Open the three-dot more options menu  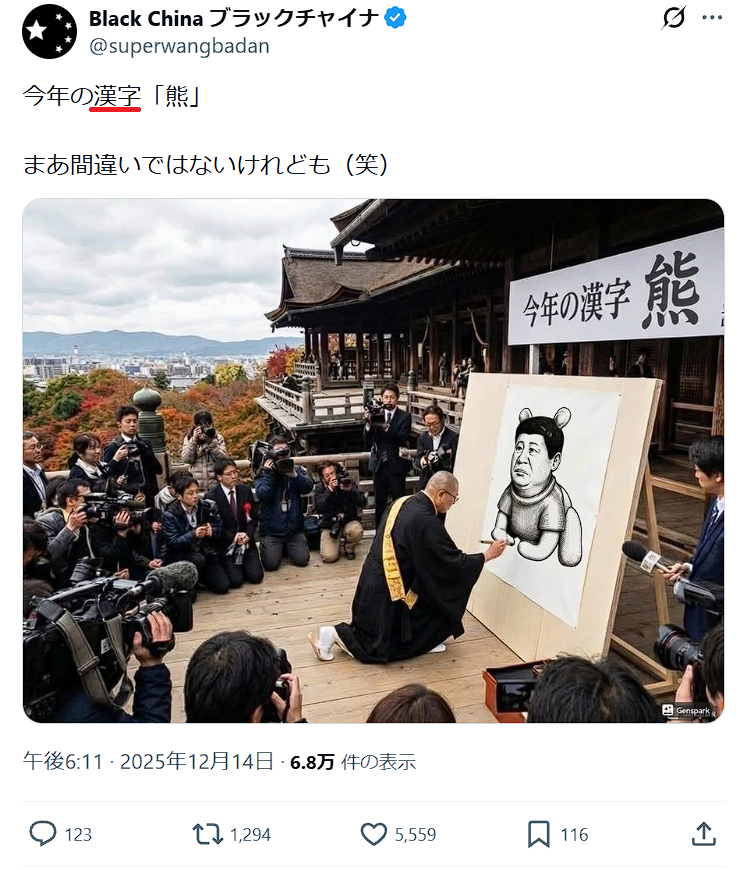pos(712,18)
